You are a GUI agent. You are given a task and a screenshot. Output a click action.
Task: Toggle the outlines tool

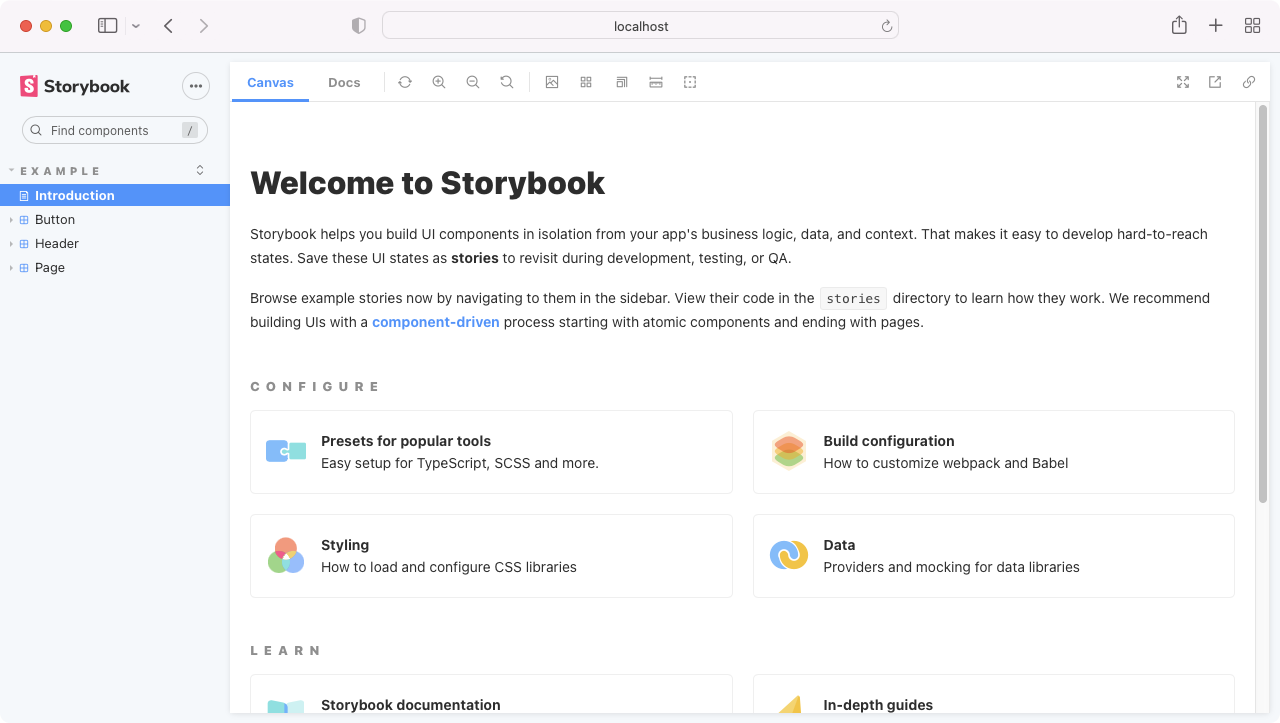tap(690, 82)
